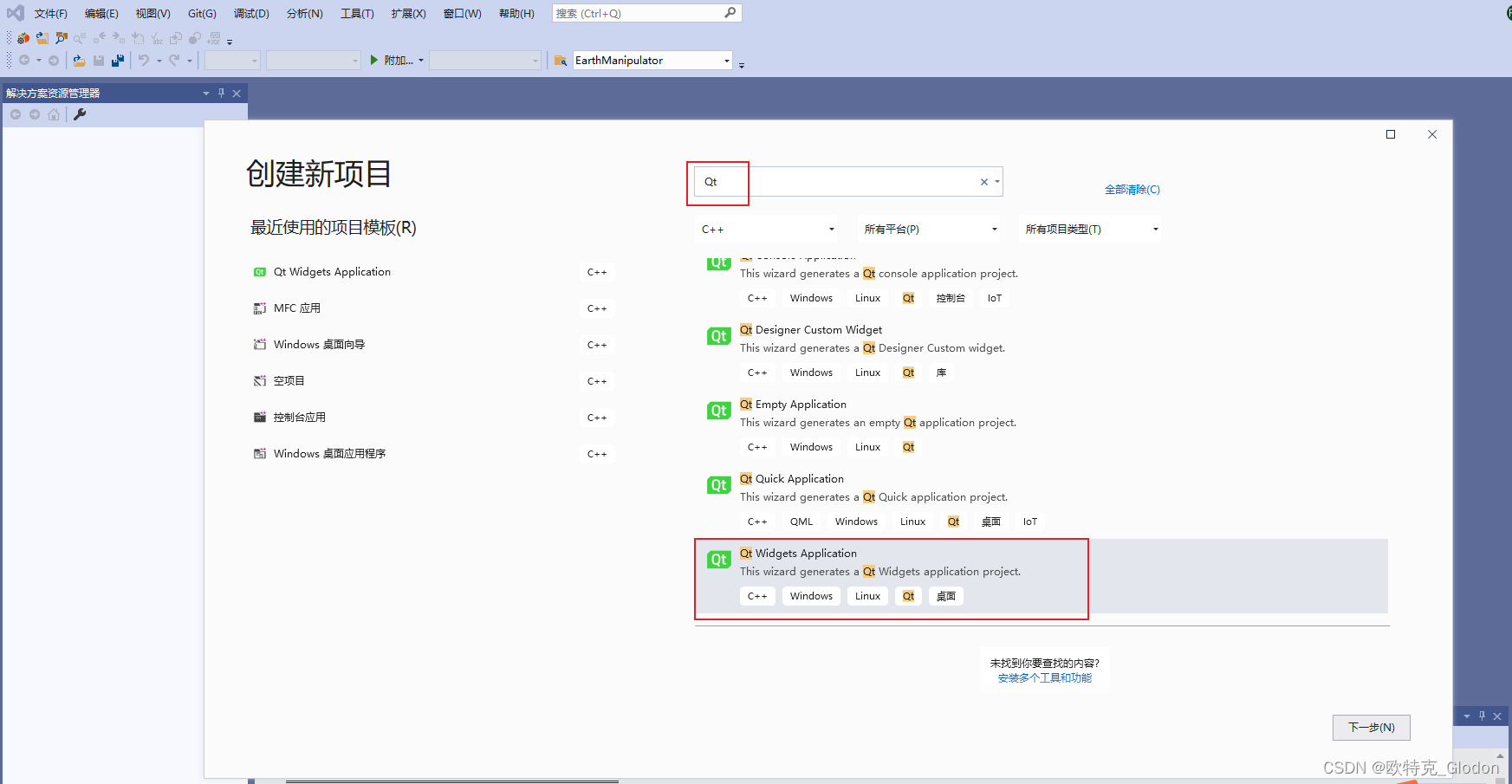Open the 编辑(E) menu
This screenshot has height=784, width=1512.
pyautogui.click(x=101, y=13)
